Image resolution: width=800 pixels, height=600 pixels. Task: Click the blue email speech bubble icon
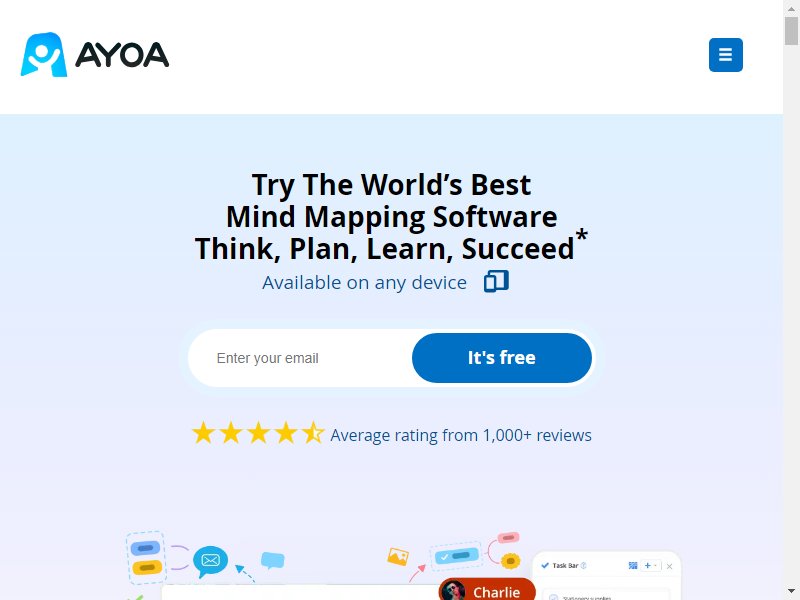210,561
